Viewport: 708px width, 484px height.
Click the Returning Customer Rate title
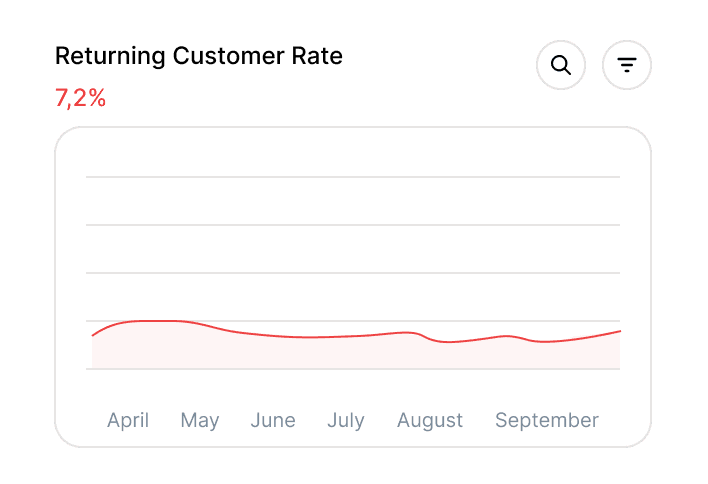(x=198, y=56)
